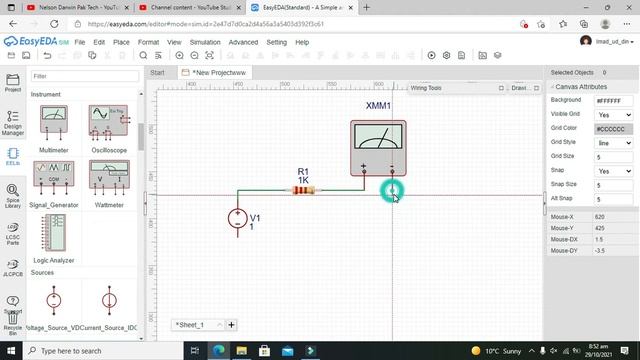Open the Visible Grid dropdown
Screen dimensions: 640x360
[613, 115]
